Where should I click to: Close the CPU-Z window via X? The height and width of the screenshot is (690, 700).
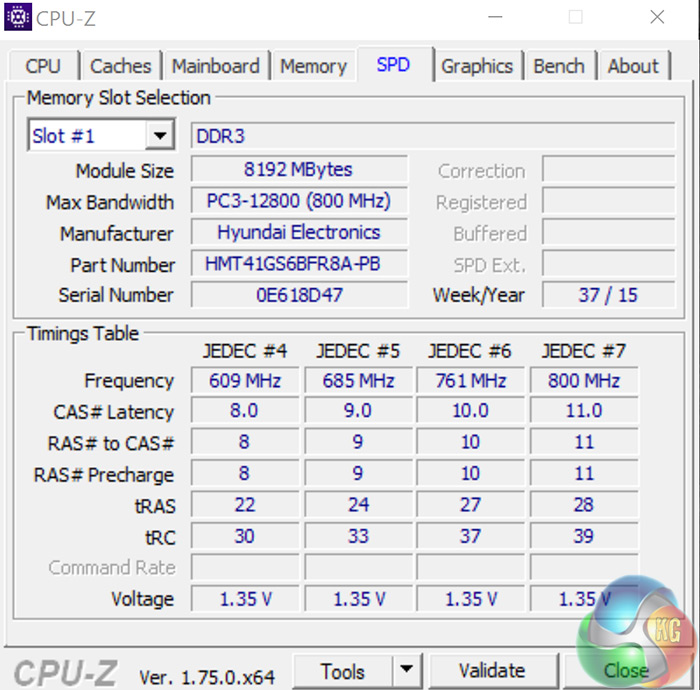click(x=657, y=17)
